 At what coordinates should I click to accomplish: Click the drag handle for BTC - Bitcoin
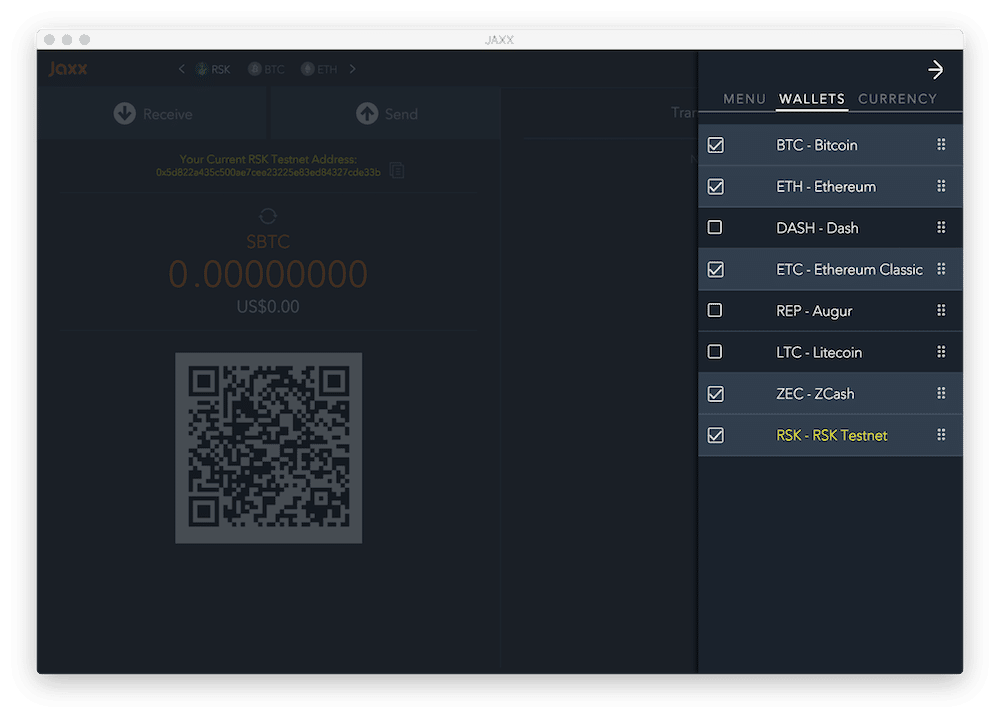click(941, 145)
